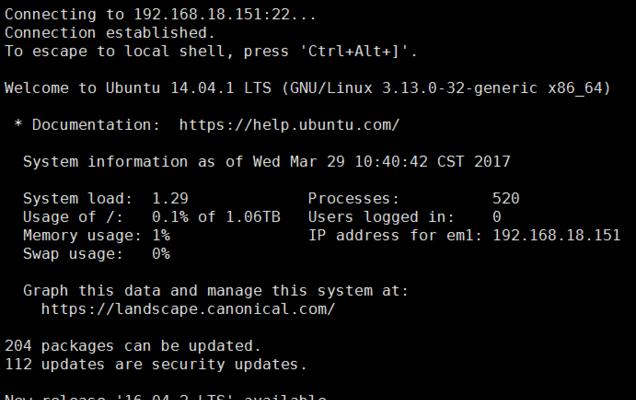Click the system information date 'Wed Mar 29'
The width and height of the screenshot is (636, 400).
[299, 162]
